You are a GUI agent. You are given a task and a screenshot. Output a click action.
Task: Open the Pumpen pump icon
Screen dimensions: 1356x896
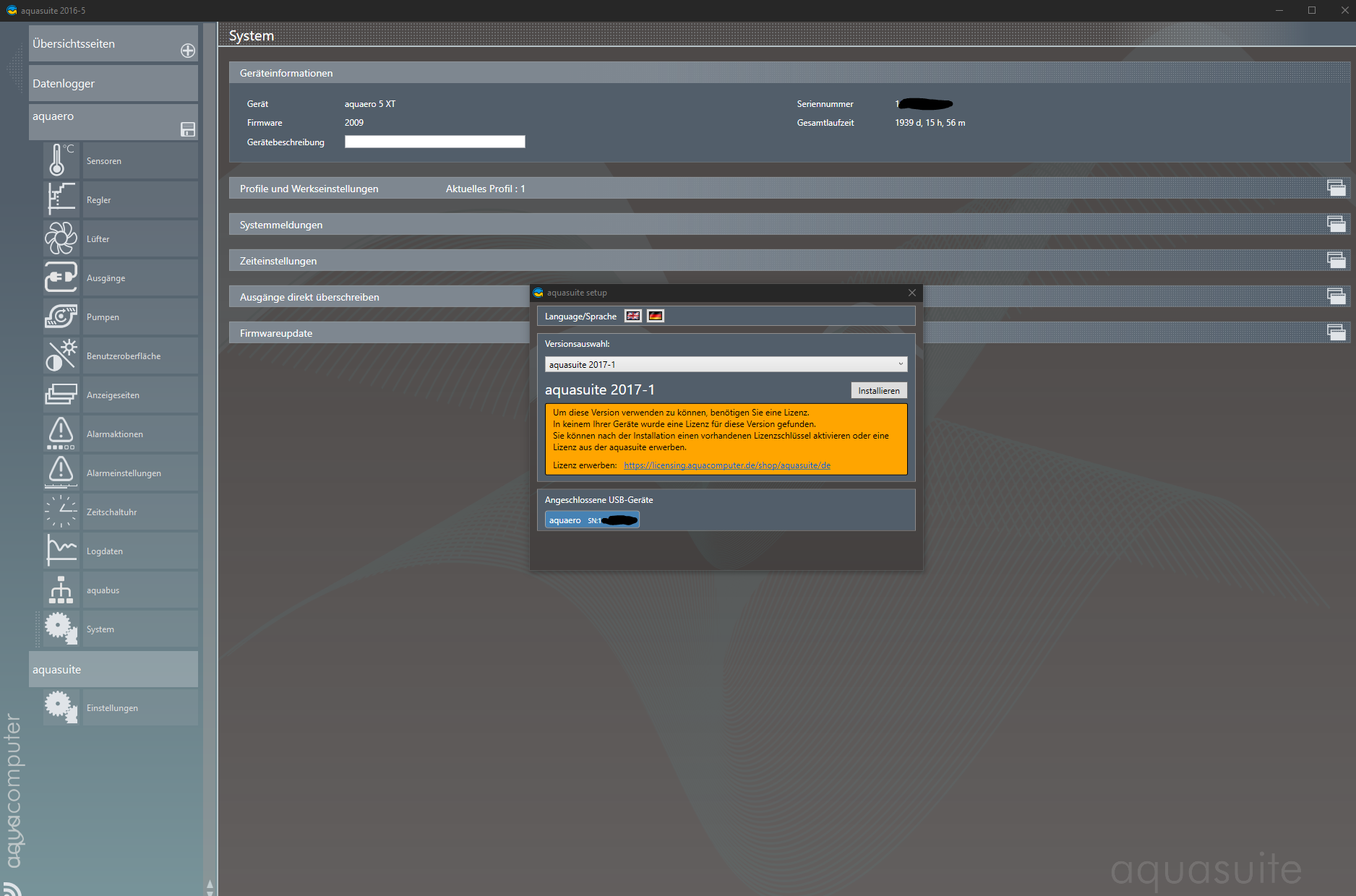tap(61, 316)
